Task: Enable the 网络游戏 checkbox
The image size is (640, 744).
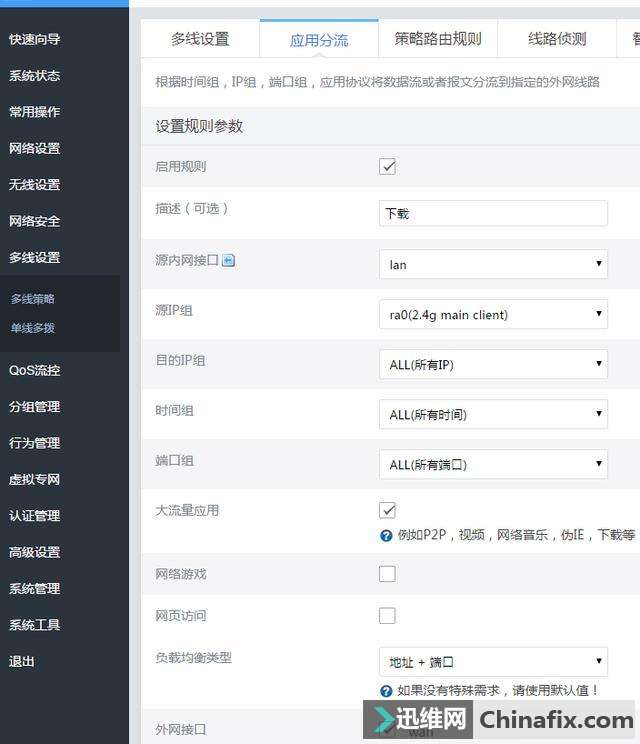Action: (388, 574)
